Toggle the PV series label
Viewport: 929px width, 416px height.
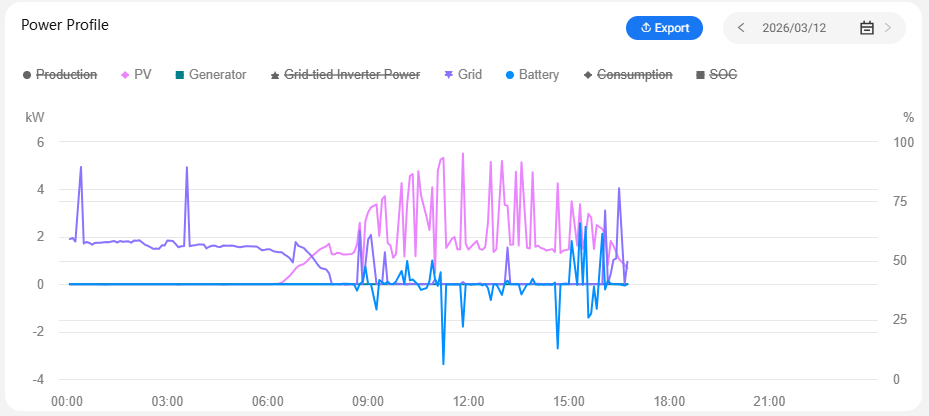[142, 75]
